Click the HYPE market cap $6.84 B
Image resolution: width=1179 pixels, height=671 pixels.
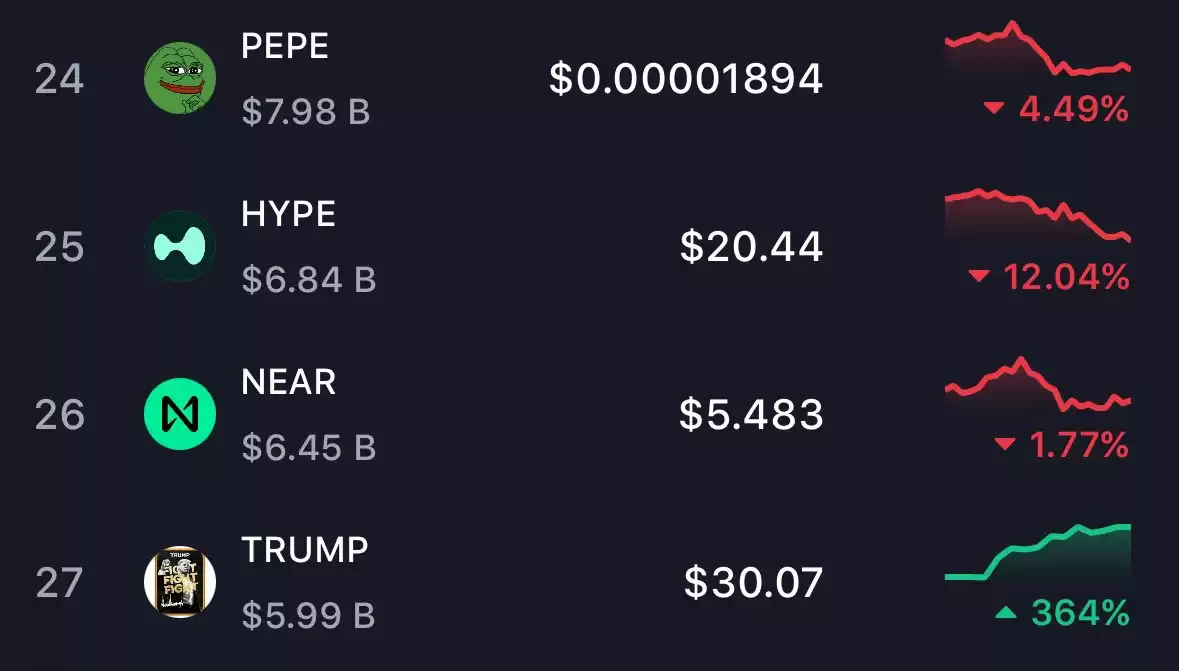[308, 280]
